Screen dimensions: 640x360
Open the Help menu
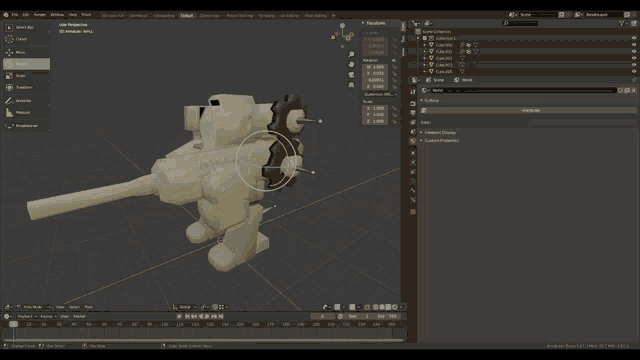coord(73,15)
